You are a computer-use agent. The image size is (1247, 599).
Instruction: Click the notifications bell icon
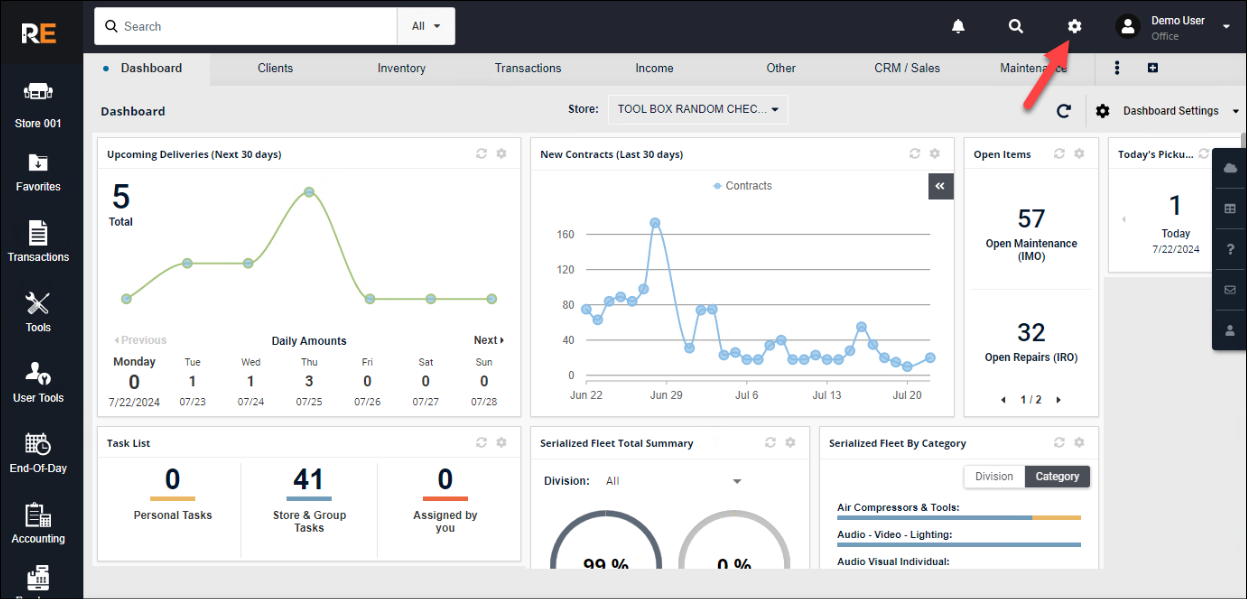point(958,27)
